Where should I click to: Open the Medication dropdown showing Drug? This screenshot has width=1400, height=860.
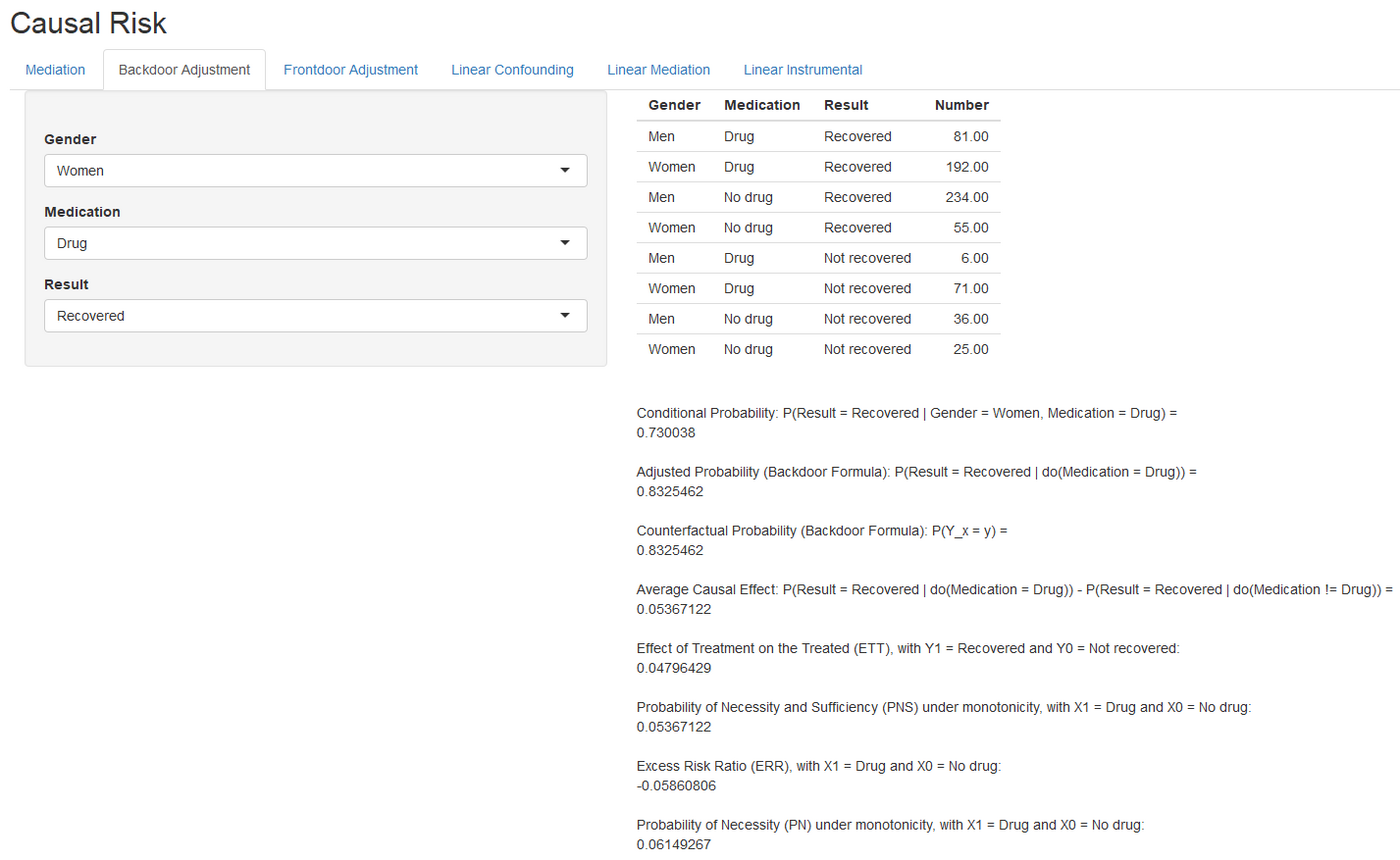(315, 243)
